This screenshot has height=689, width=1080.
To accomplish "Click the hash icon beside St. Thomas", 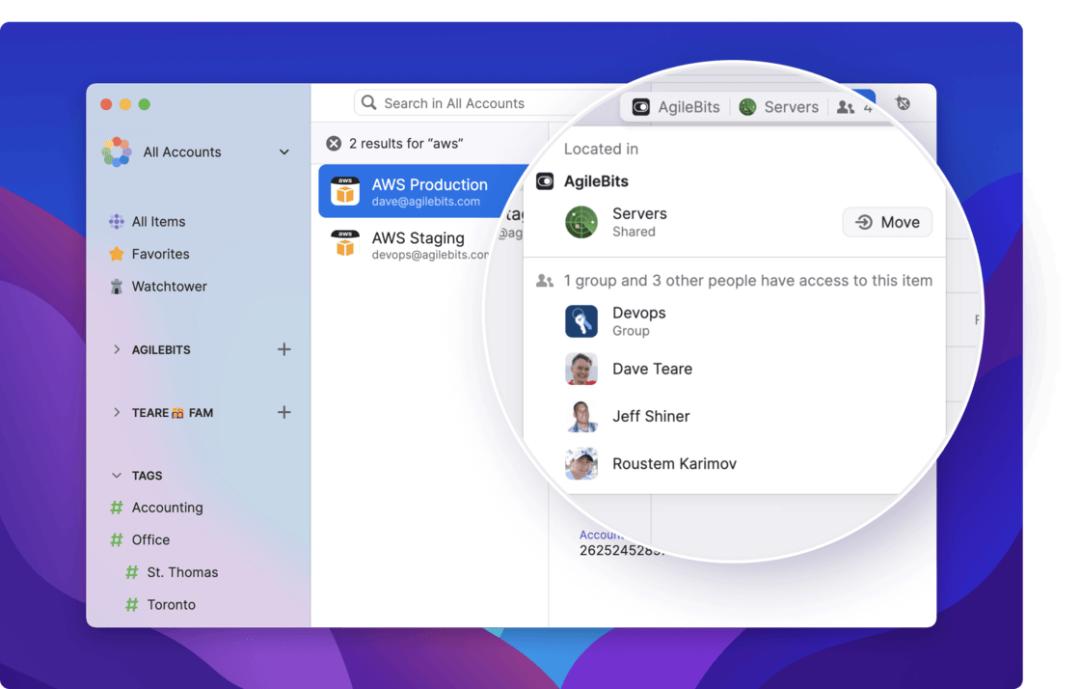I will pyautogui.click(x=132, y=573).
